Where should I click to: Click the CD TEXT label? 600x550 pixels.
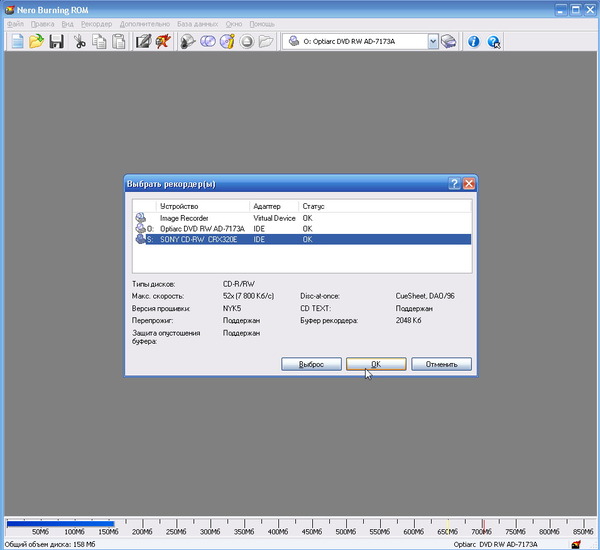click(315, 308)
